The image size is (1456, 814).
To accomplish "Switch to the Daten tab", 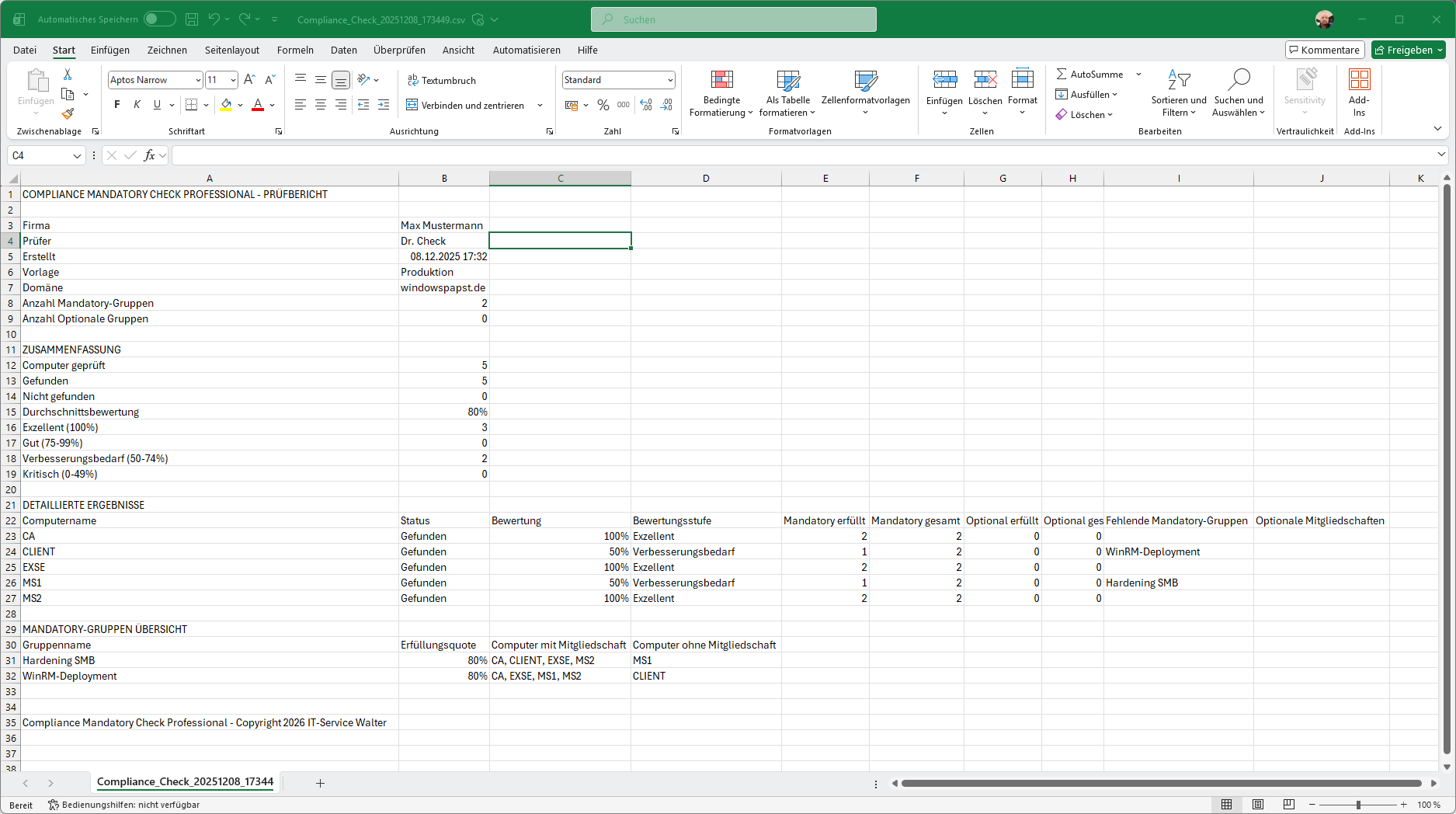I will (x=343, y=50).
